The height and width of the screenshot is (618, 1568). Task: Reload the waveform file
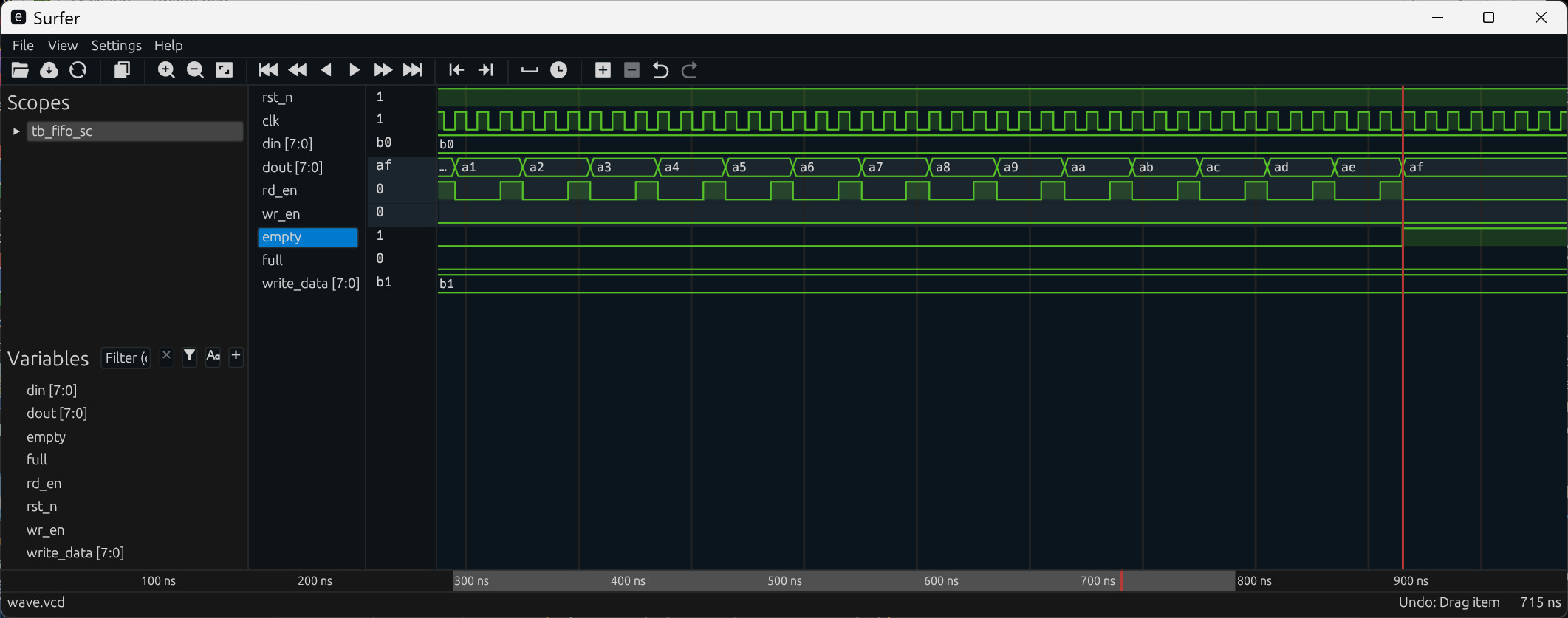(78, 70)
